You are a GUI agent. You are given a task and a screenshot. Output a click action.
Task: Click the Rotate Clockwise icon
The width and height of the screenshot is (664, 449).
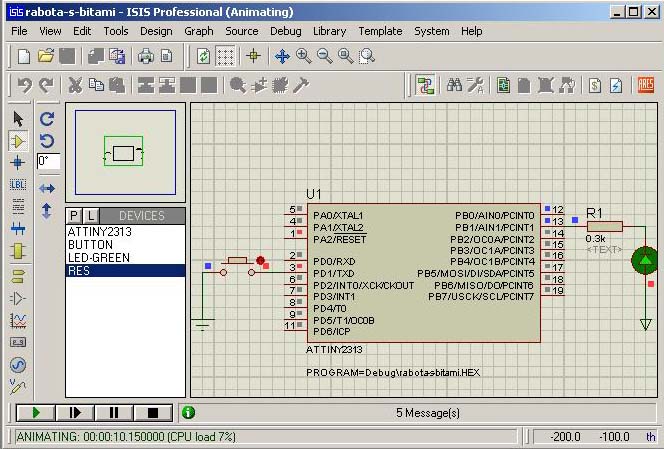47,119
